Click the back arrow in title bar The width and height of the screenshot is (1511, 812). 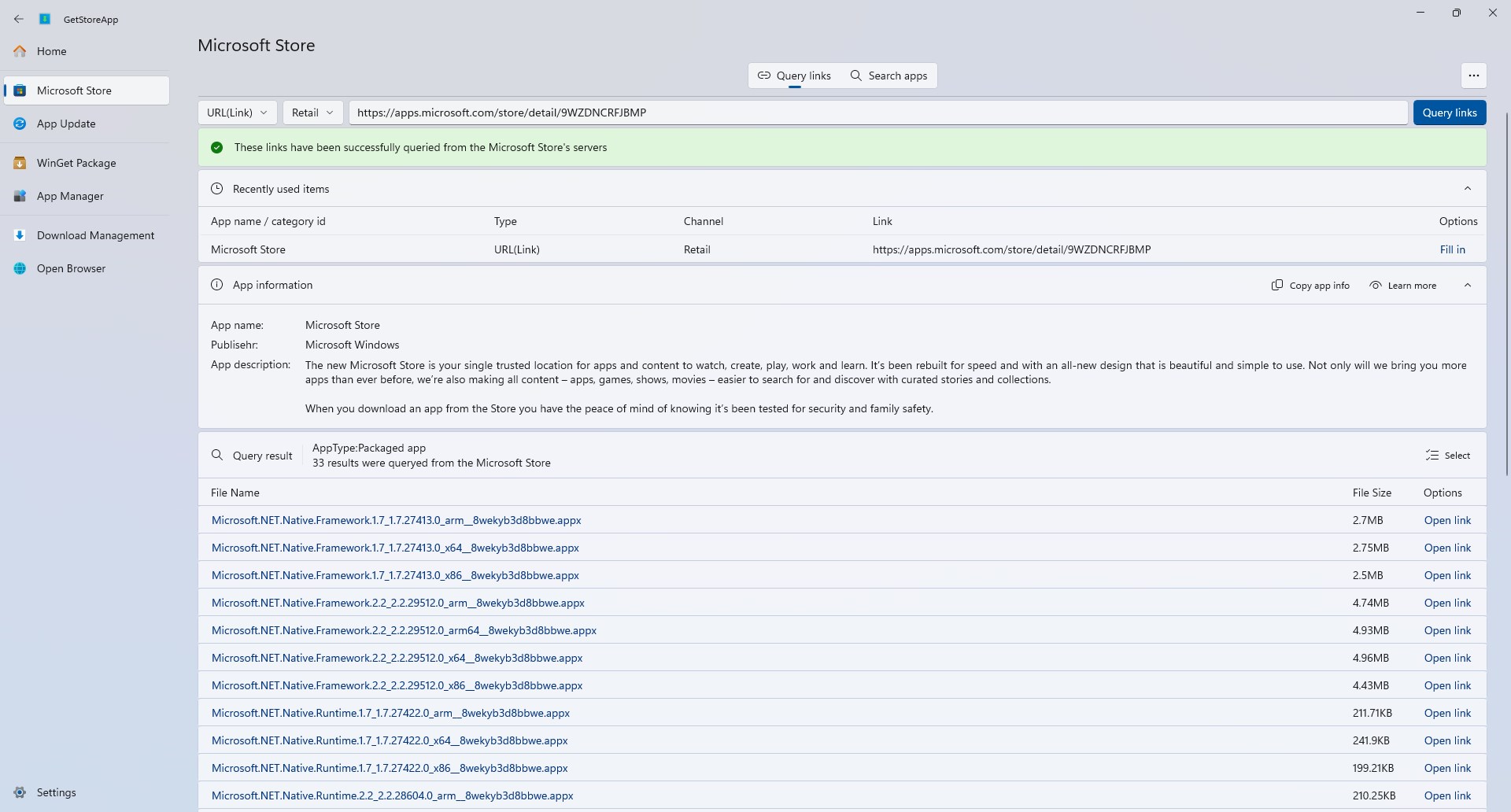coord(19,19)
